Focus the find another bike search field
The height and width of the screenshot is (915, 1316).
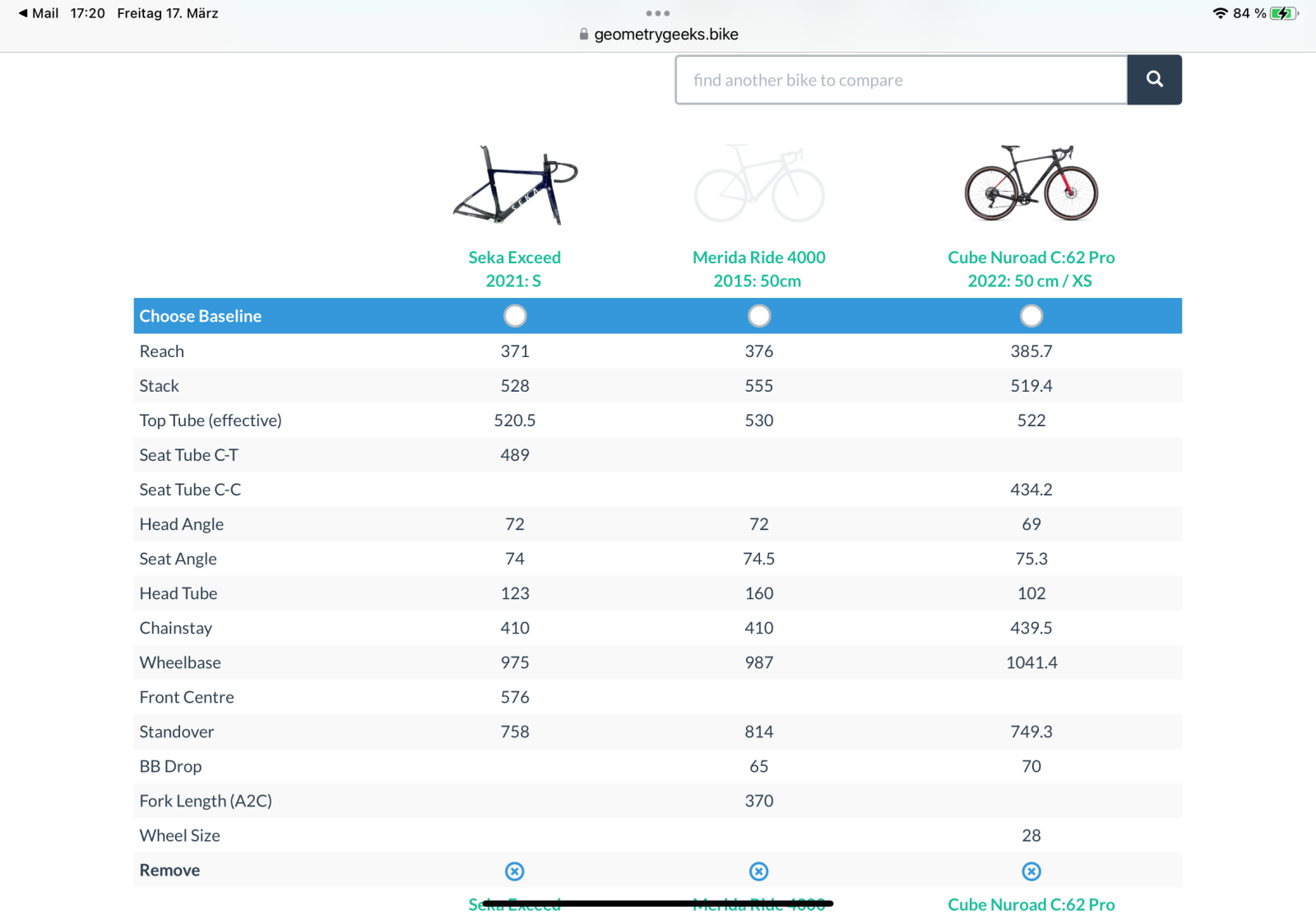(x=901, y=80)
